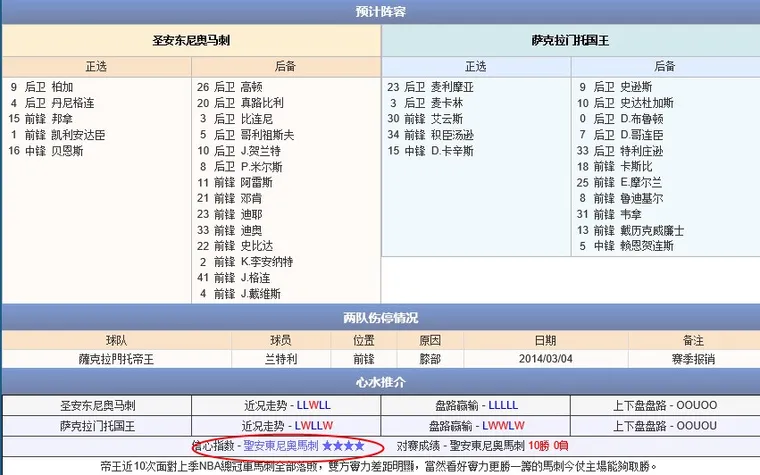
Task: Click bench player 8 后卫 P.米尔斯
Action: [x=240, y=167]
